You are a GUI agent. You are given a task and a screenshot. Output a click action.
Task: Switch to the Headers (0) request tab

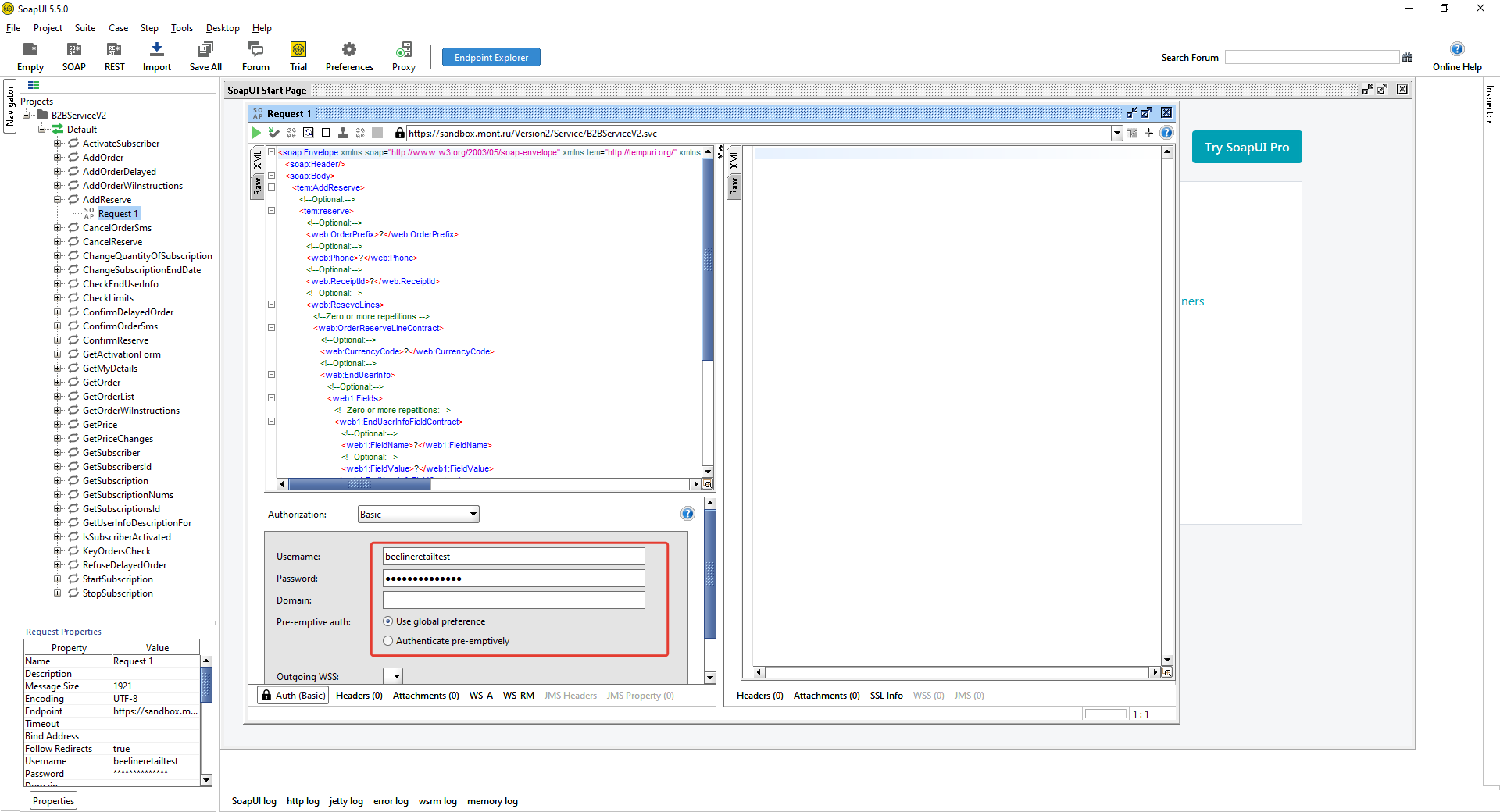pyautogui.click(x=359, y=696)
